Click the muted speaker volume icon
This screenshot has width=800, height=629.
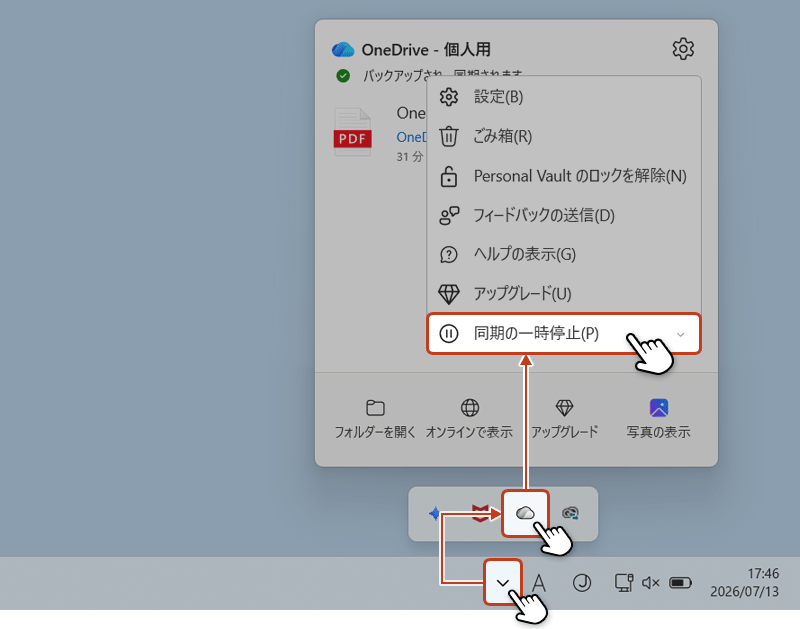pyautogui.click(x=651, y=583)
